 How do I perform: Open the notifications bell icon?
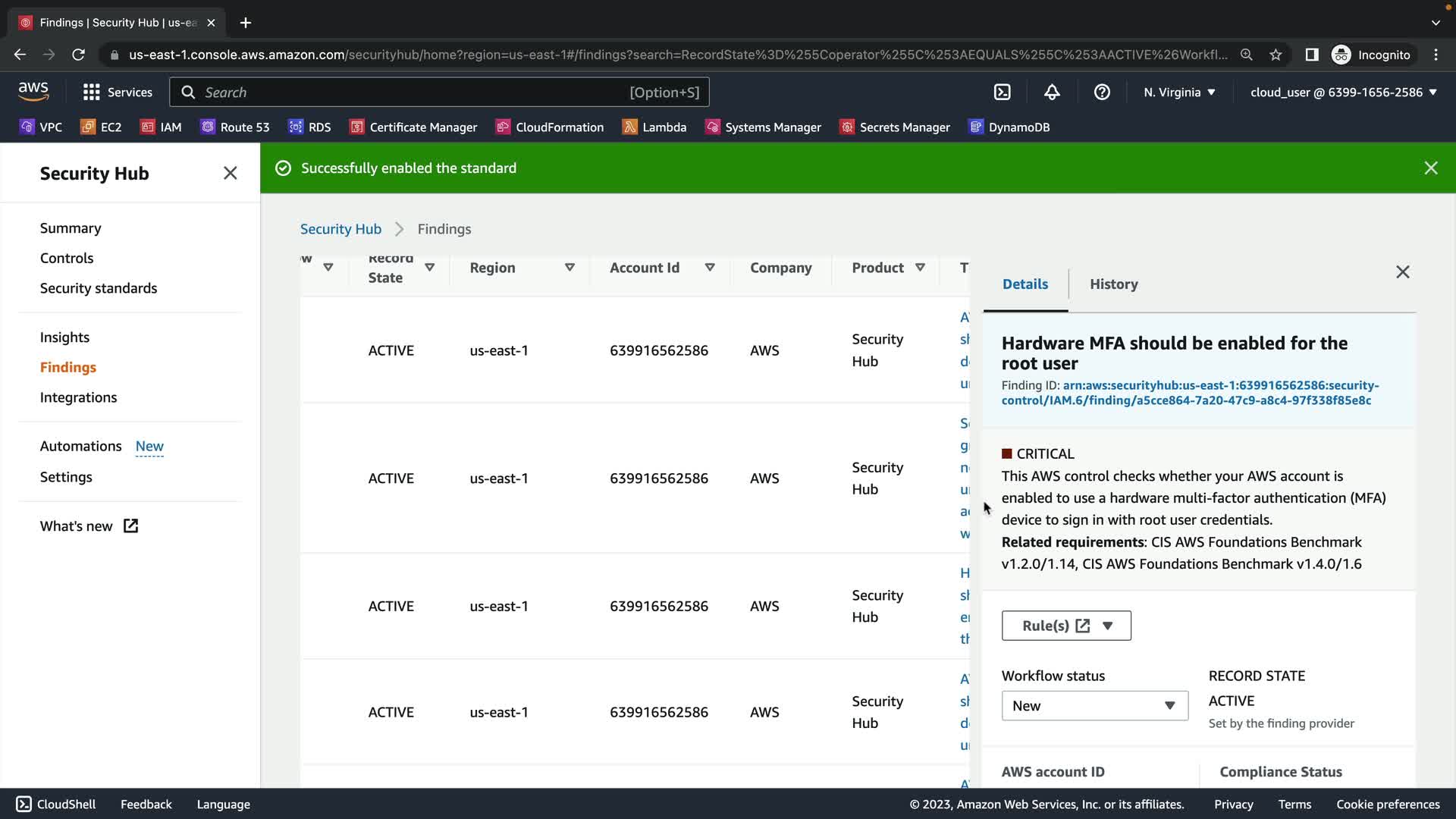[x=1052, y=92]
